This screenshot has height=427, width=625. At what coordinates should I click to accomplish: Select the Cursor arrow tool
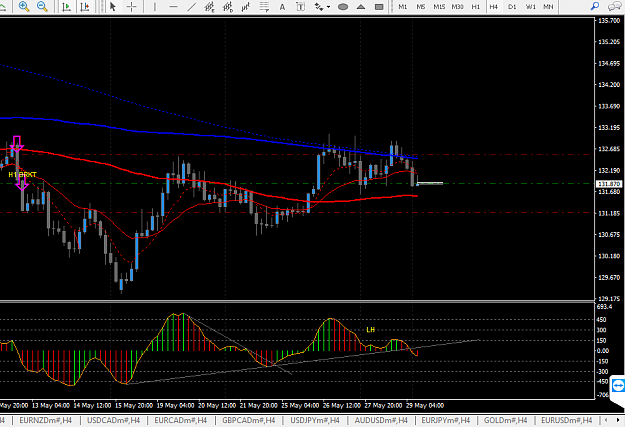[x=113, y=6]
